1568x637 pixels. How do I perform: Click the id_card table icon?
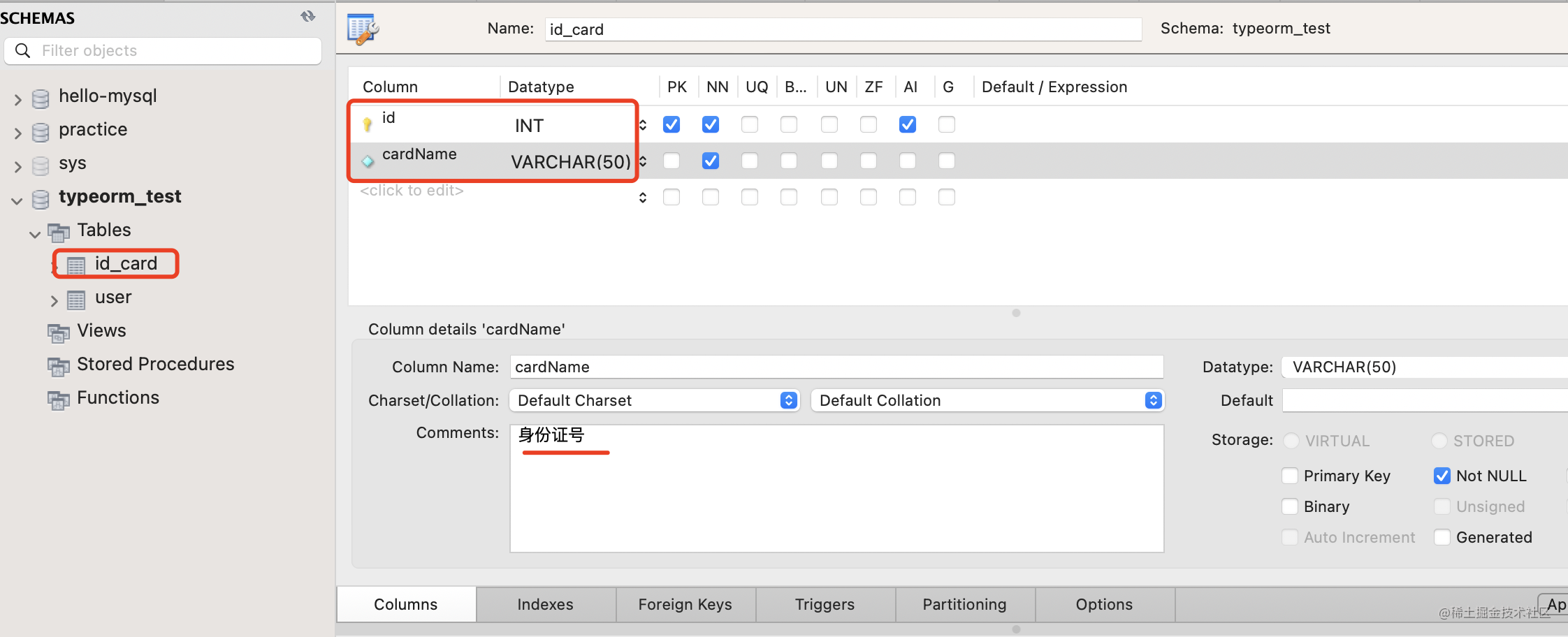76,265
